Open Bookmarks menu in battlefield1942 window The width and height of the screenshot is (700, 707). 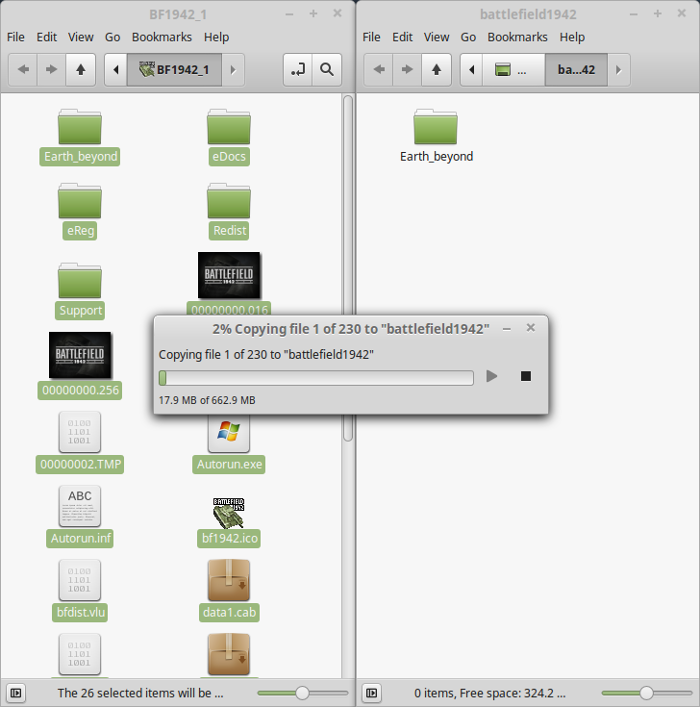click(517, 37)
